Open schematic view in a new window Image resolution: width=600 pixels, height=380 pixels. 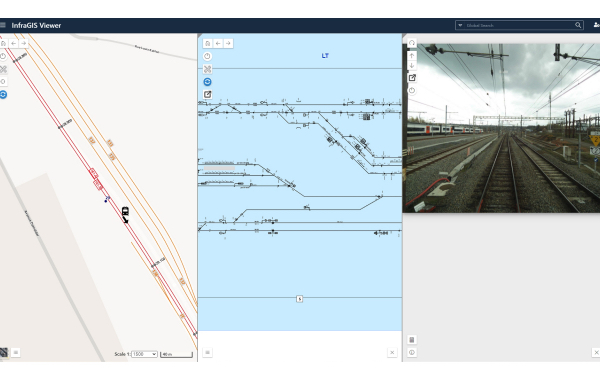(207, 95)
